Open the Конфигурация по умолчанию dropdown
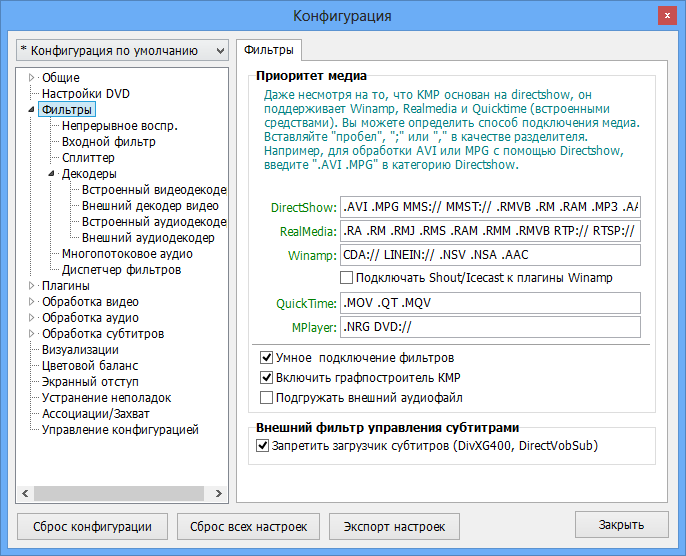Screen dimensions: 686x556 click(x=122, y=51)
